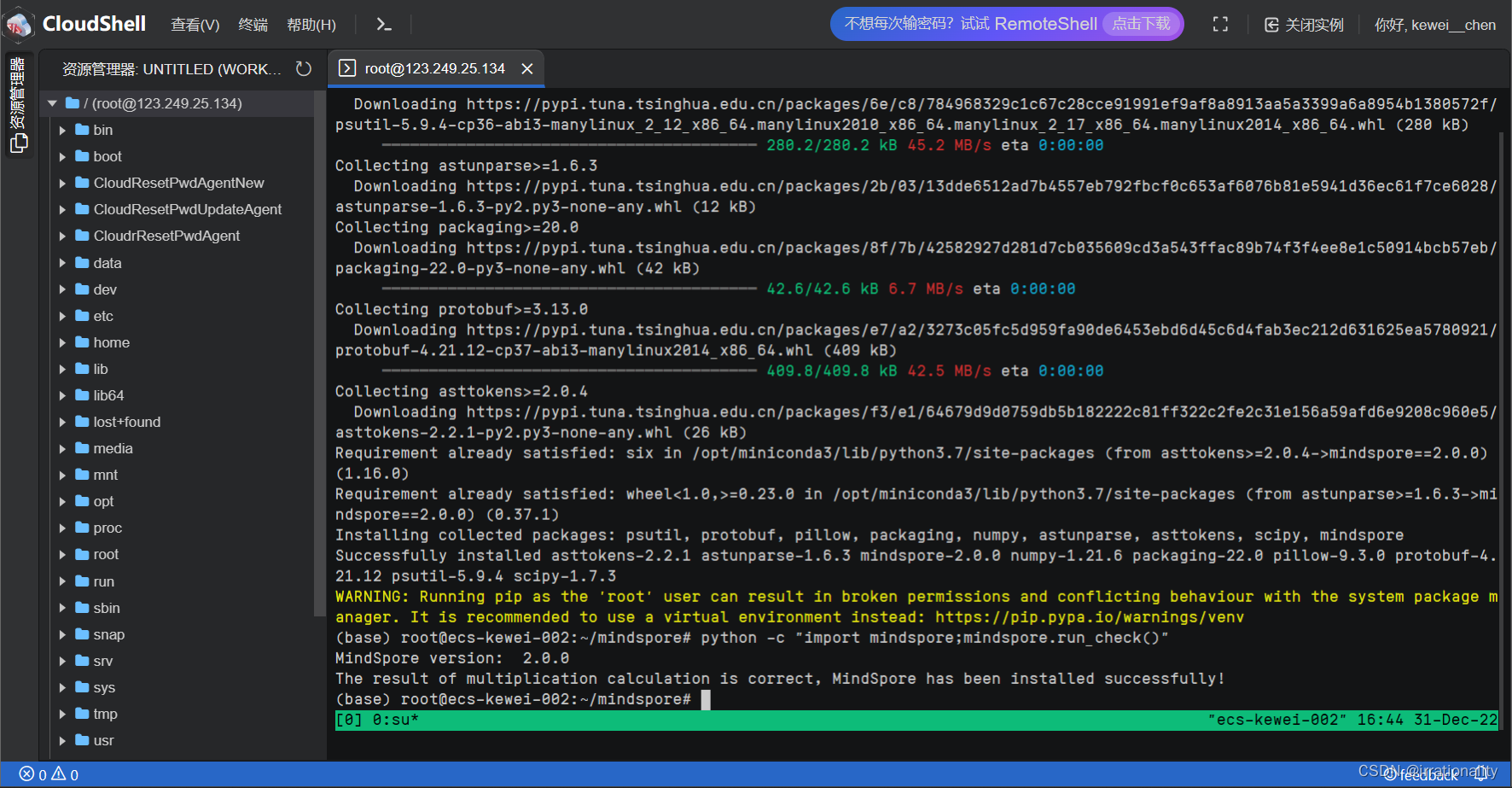Screen dimensions: 1512x788
Task: Click the 'MindSpore version: 2.0.0' output line
Action: coord(452,658)
